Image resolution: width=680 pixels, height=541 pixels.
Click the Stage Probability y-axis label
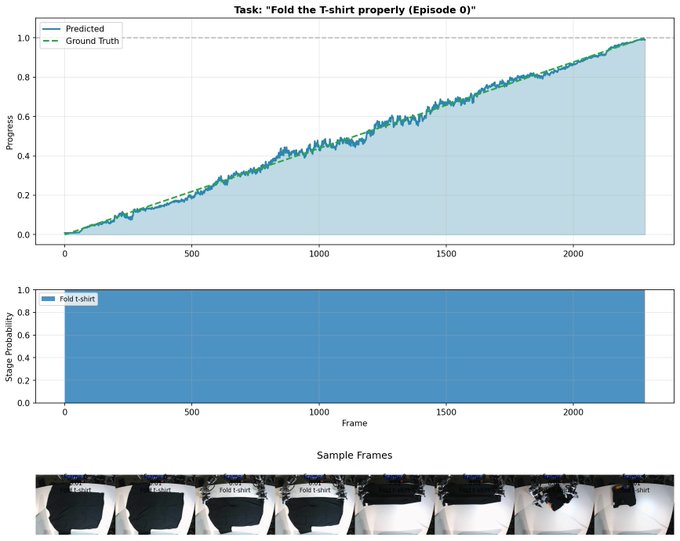pos(10,346)
